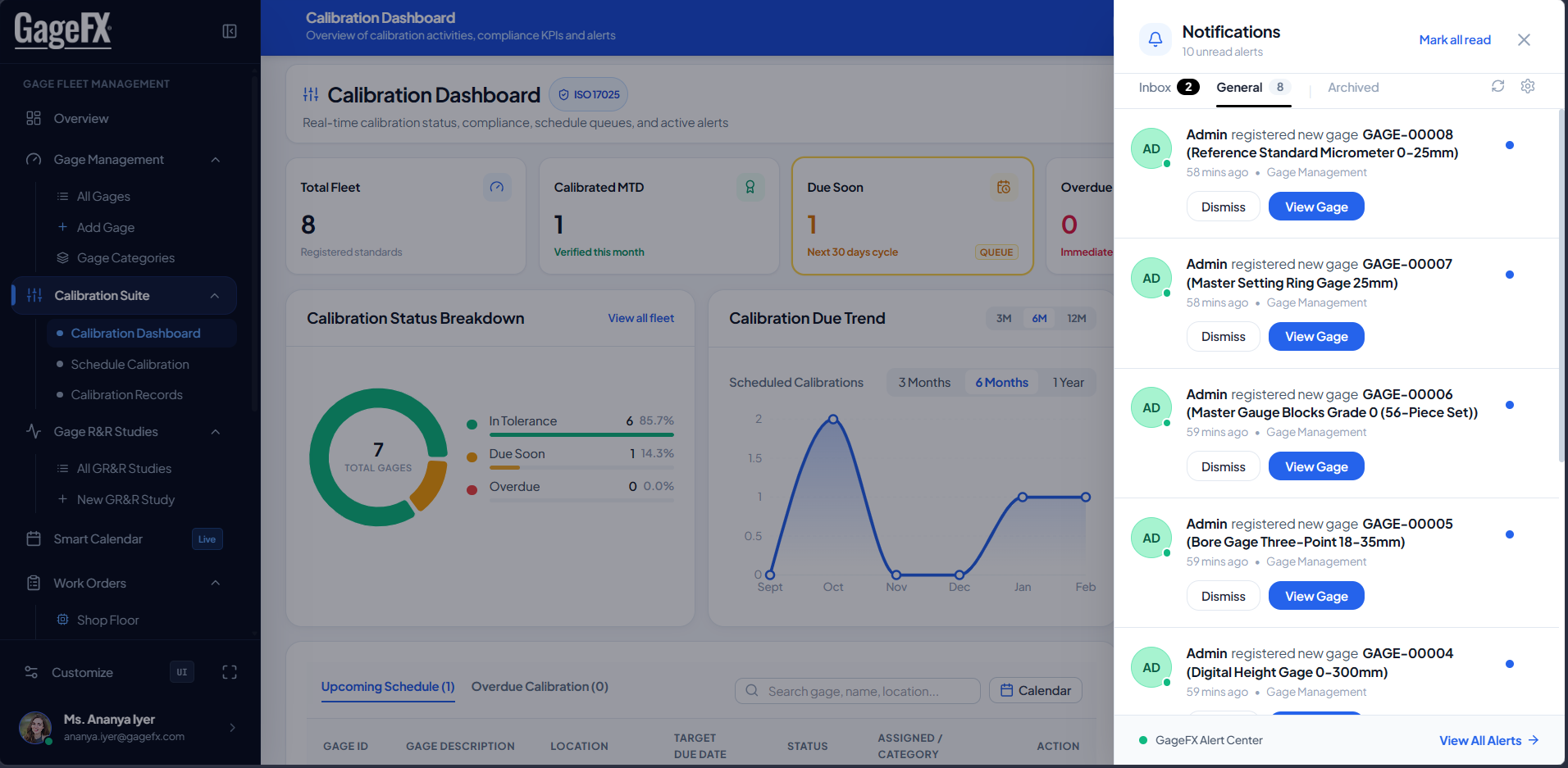
Task: View gage GAGE-00008 from its notification
Action: (x=1316, y=207)
